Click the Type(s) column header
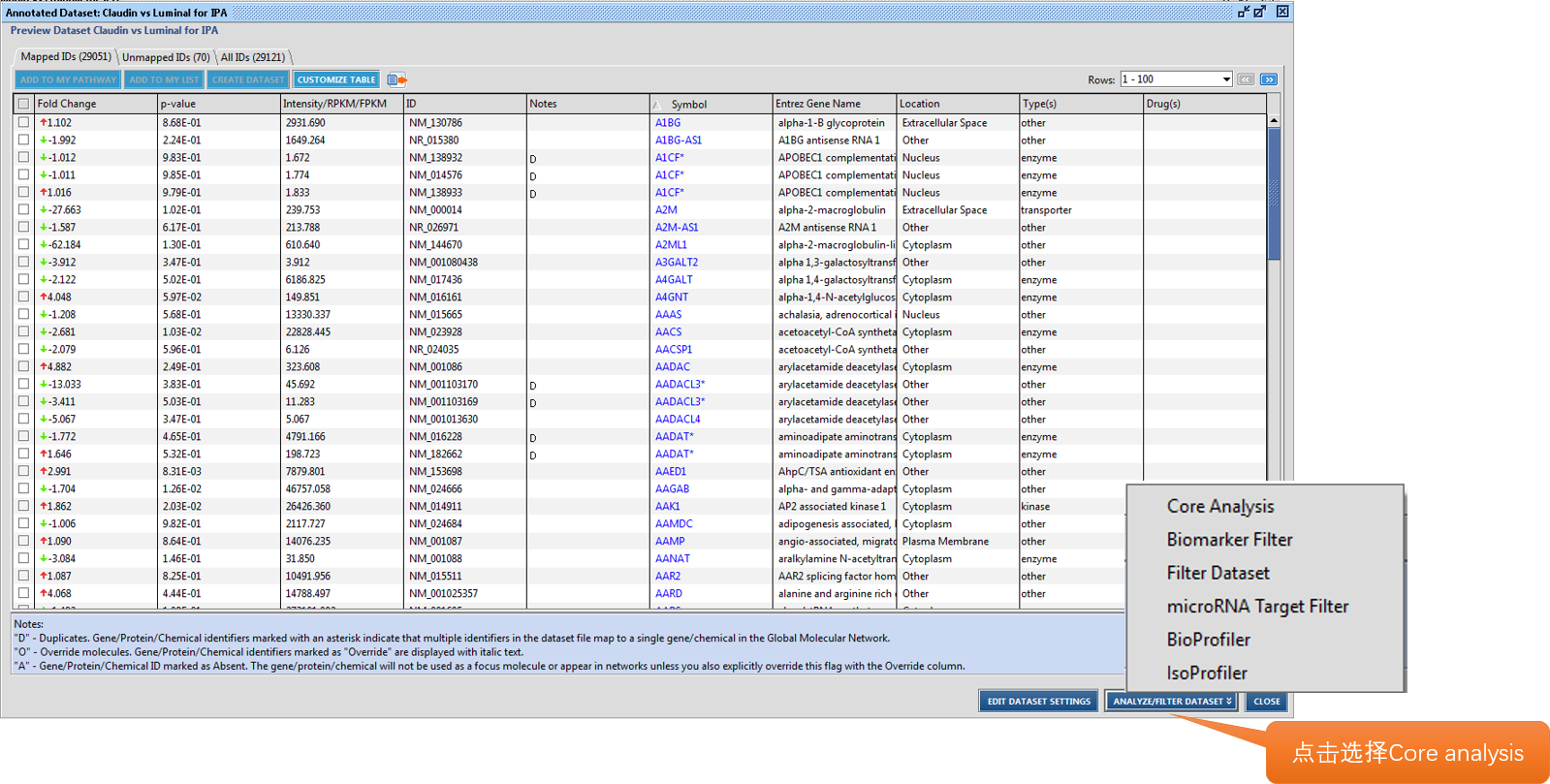The width and height of the screenshot is (1550, 784). [x=1080, y=104]
